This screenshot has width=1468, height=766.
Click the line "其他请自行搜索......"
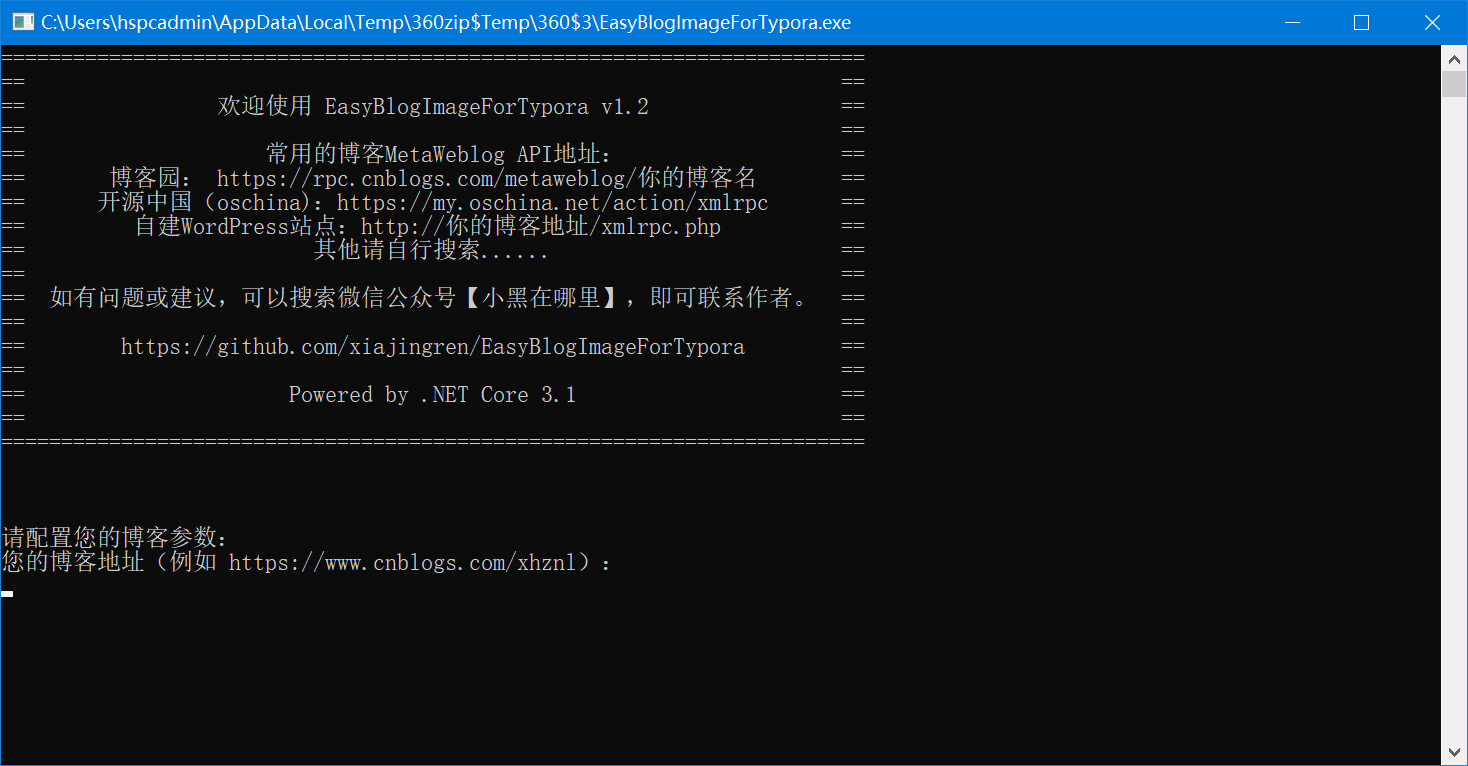point(431,250)
